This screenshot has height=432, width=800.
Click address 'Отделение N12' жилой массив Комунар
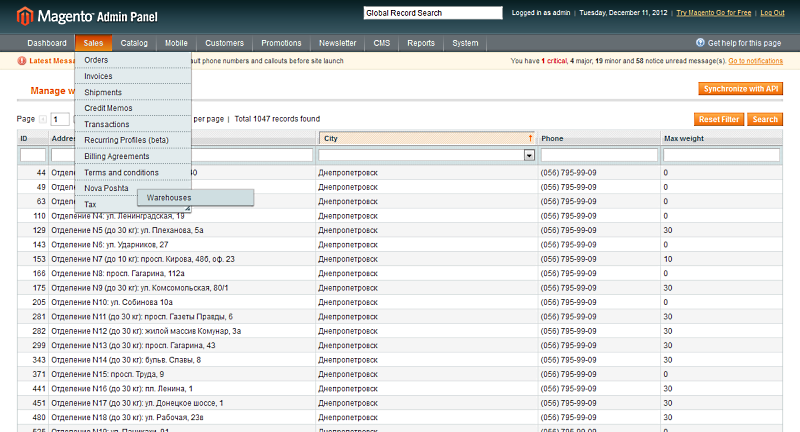tap(146, 331)
